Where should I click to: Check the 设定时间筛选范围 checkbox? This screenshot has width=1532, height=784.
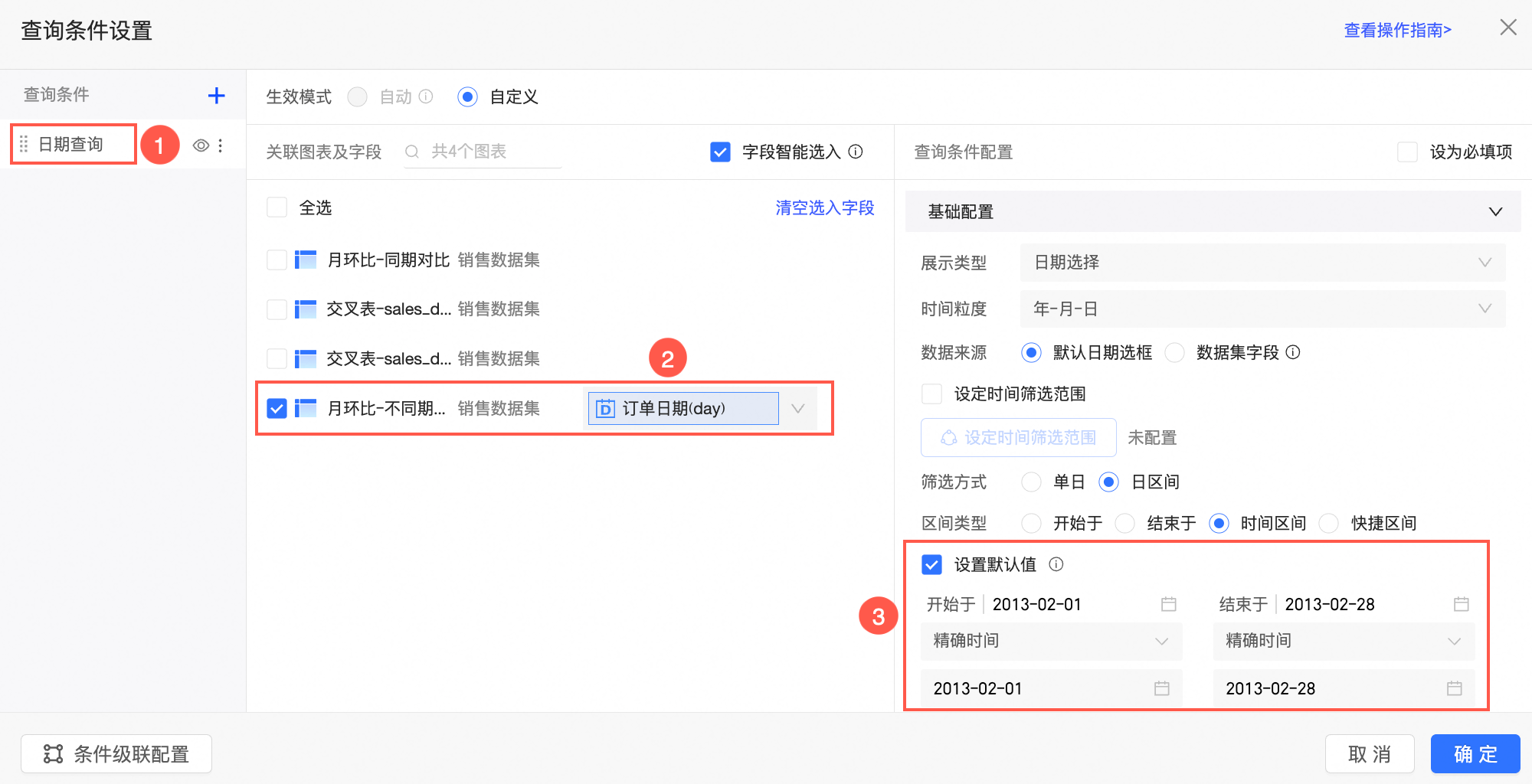931,394
